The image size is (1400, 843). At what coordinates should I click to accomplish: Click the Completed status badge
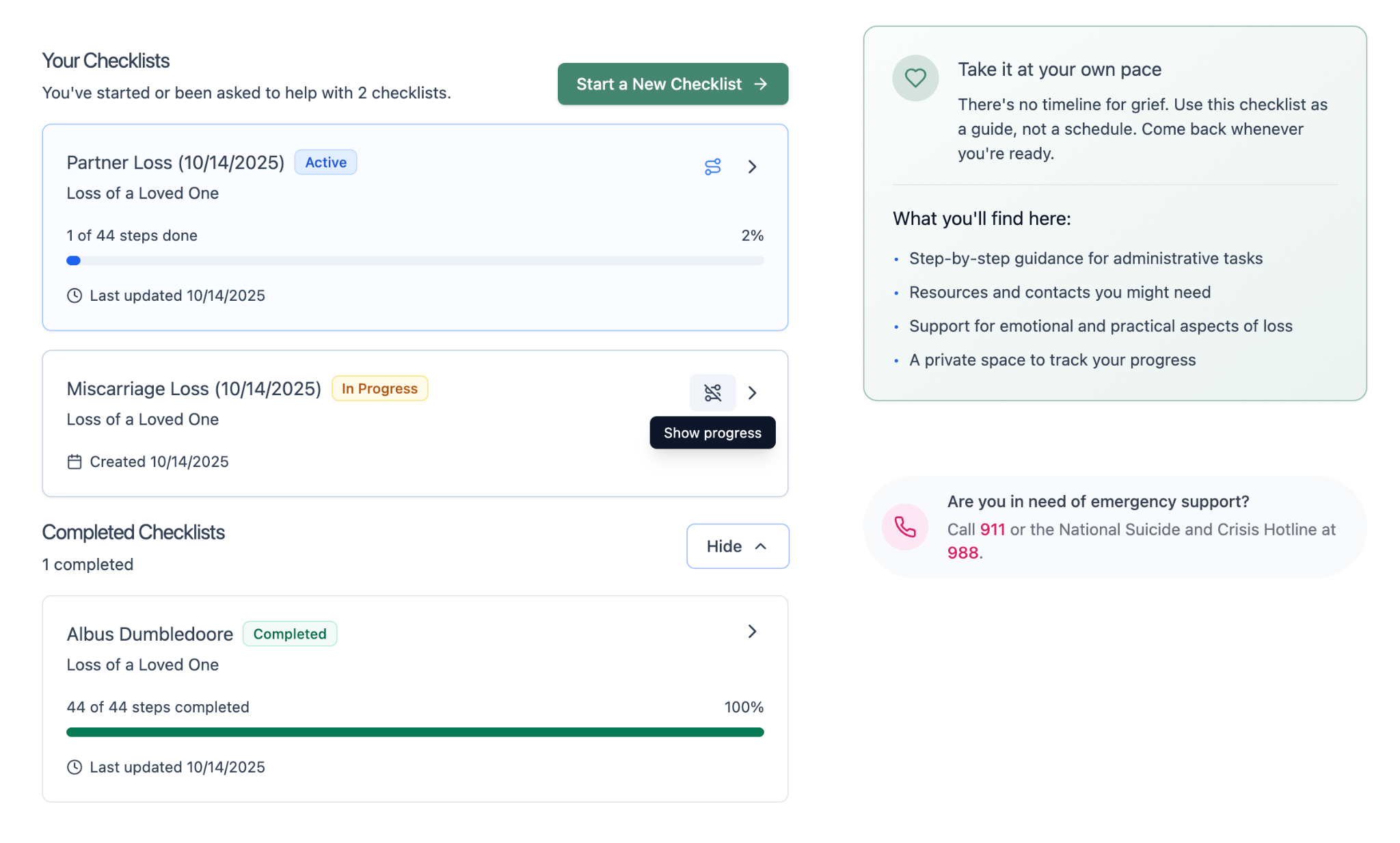290,634
